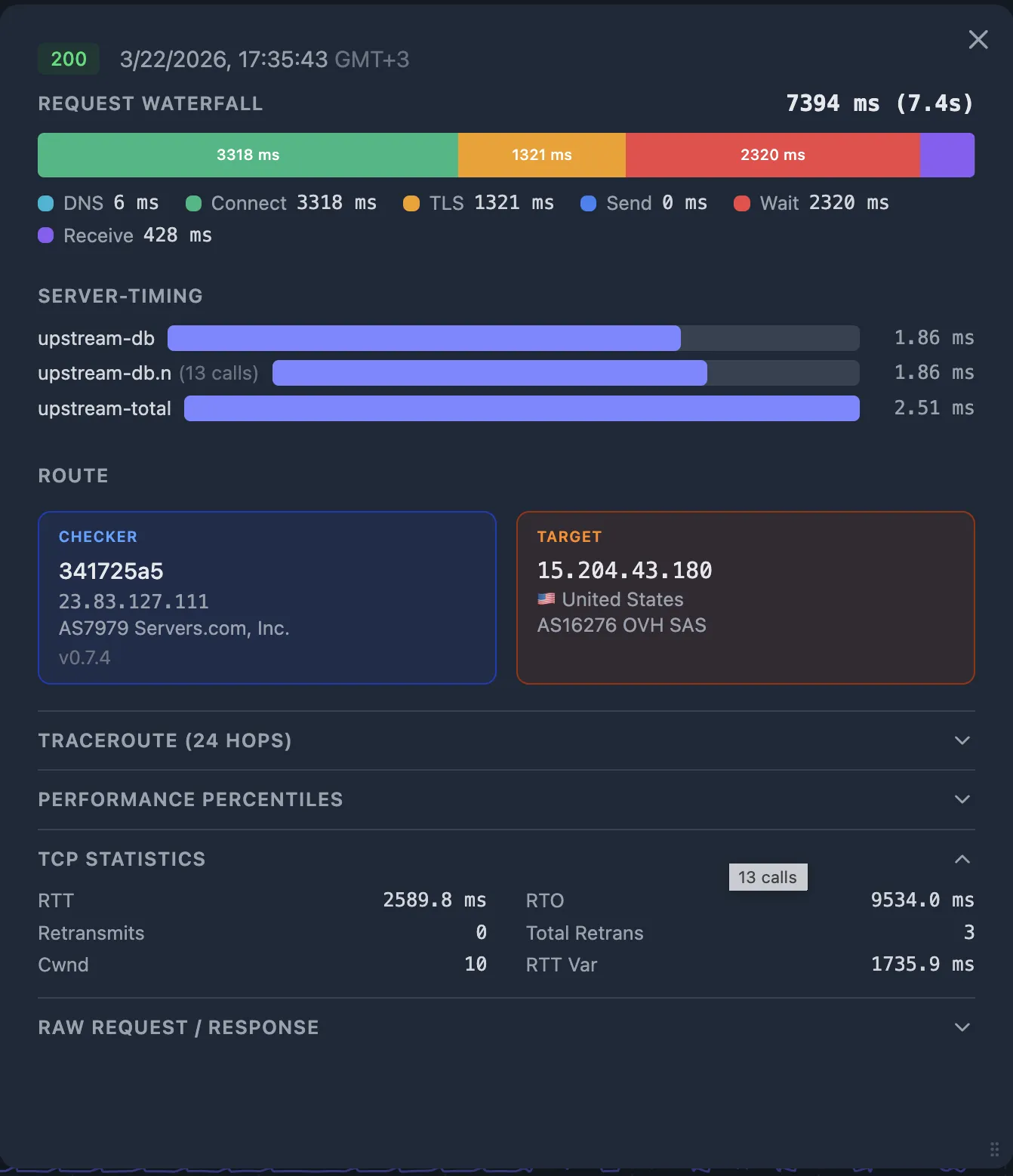Click the upstream-total timing bar
Viewport: 1013px width, 1176px height.
pyautogui.click(x=521, y=408)
